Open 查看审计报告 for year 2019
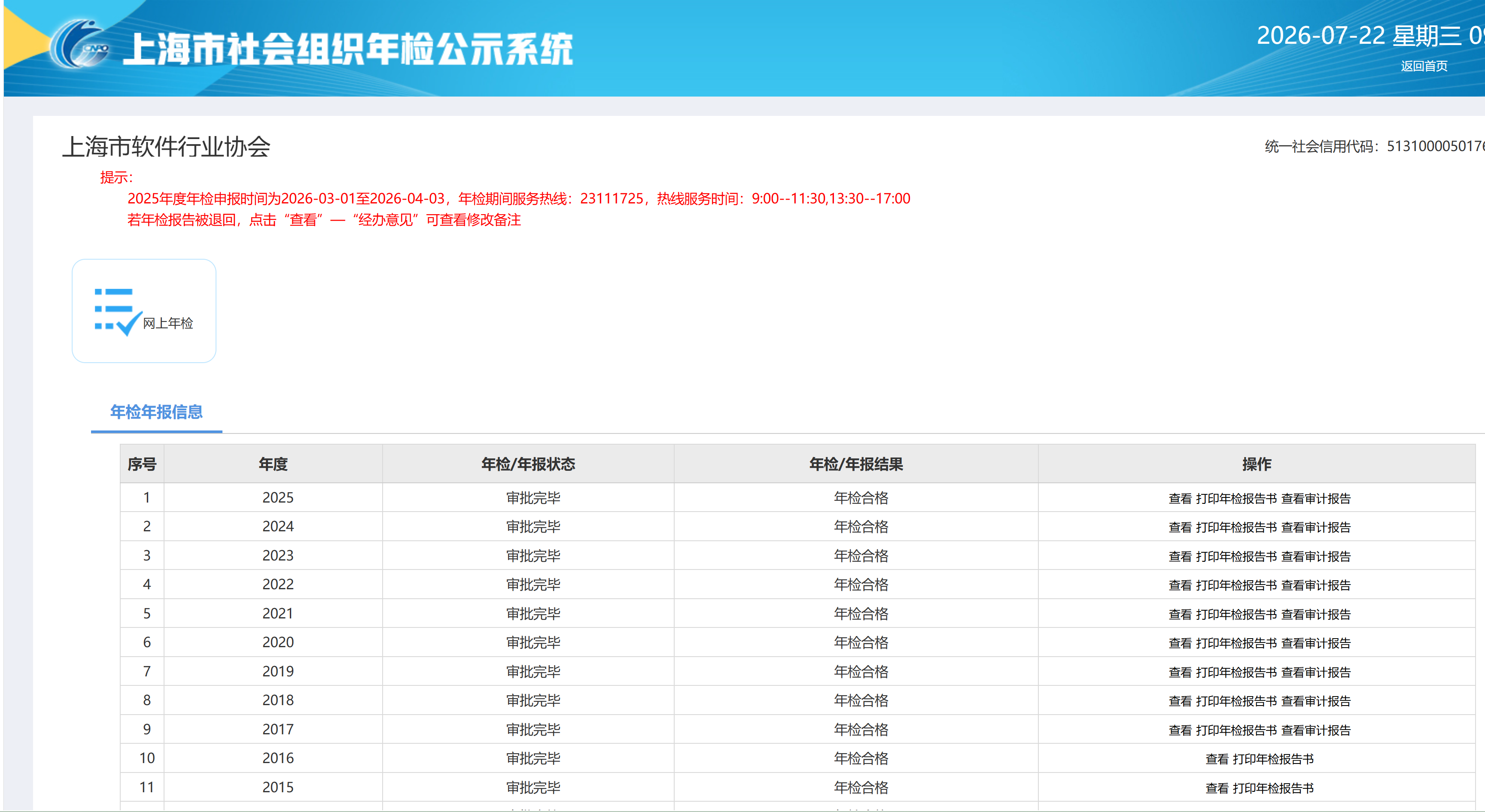The image size is (1485, 812). coord(1315,673)
